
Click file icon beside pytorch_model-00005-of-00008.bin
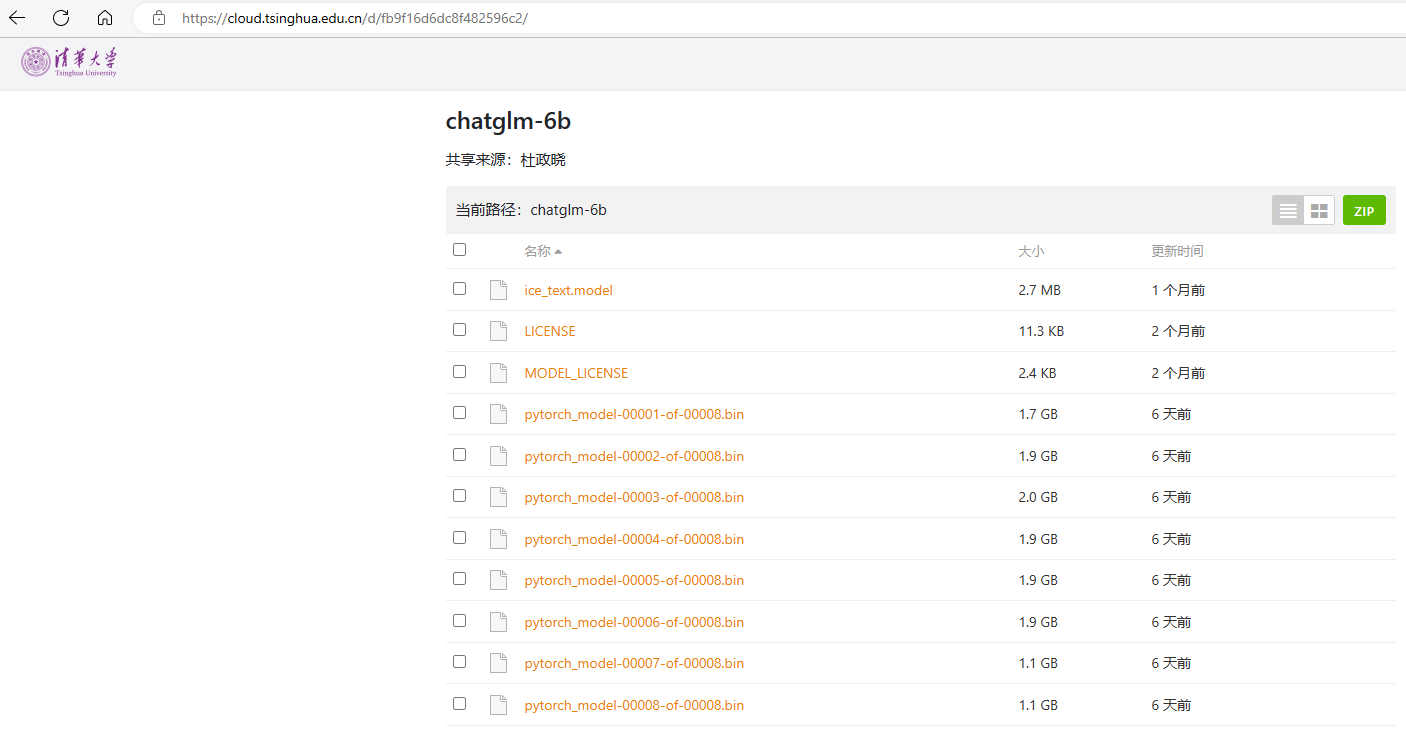point(498,580)
